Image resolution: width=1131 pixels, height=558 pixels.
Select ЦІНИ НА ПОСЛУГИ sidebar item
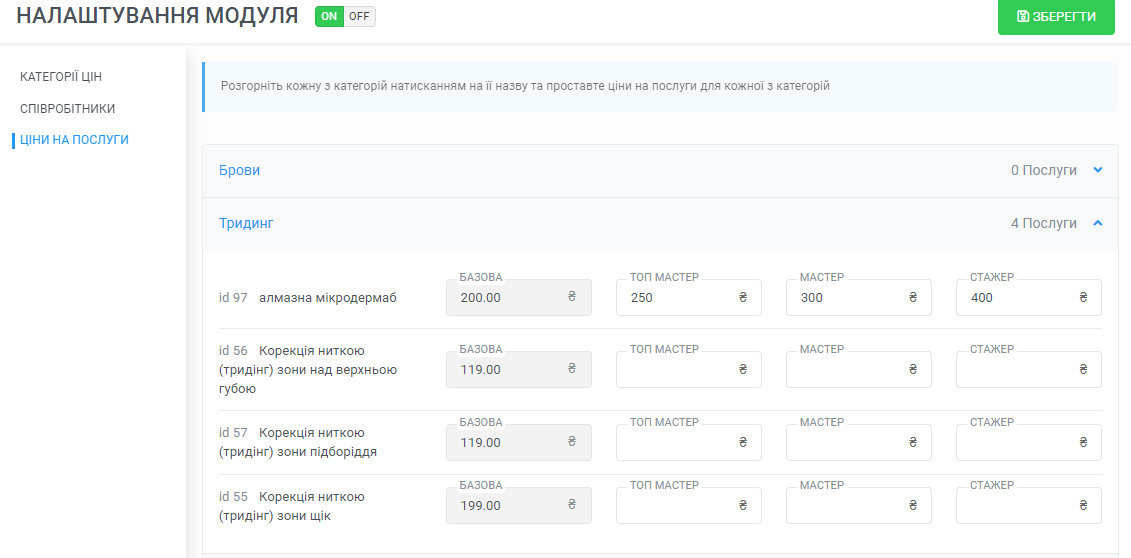74,140
